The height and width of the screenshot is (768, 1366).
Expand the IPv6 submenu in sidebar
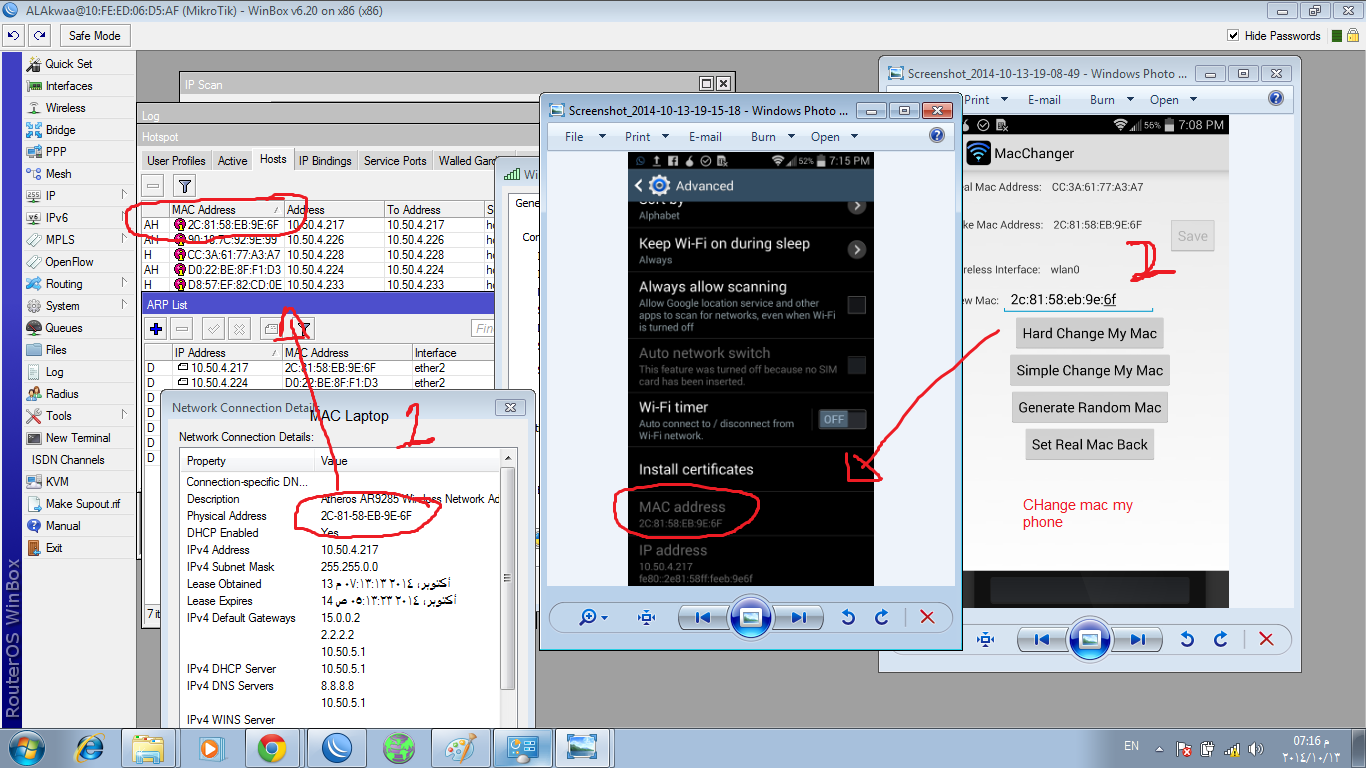tap(124, 216)
